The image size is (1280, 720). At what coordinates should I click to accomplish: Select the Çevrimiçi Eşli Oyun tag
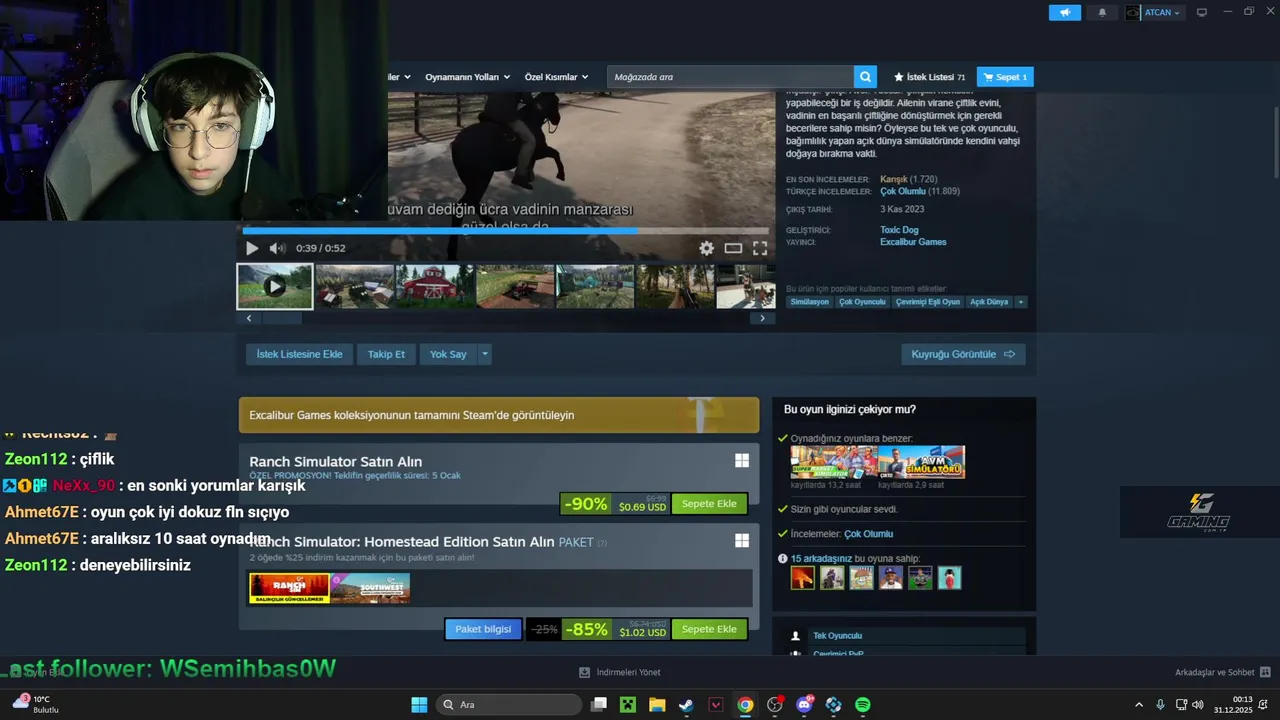click(x=928, y=302)
